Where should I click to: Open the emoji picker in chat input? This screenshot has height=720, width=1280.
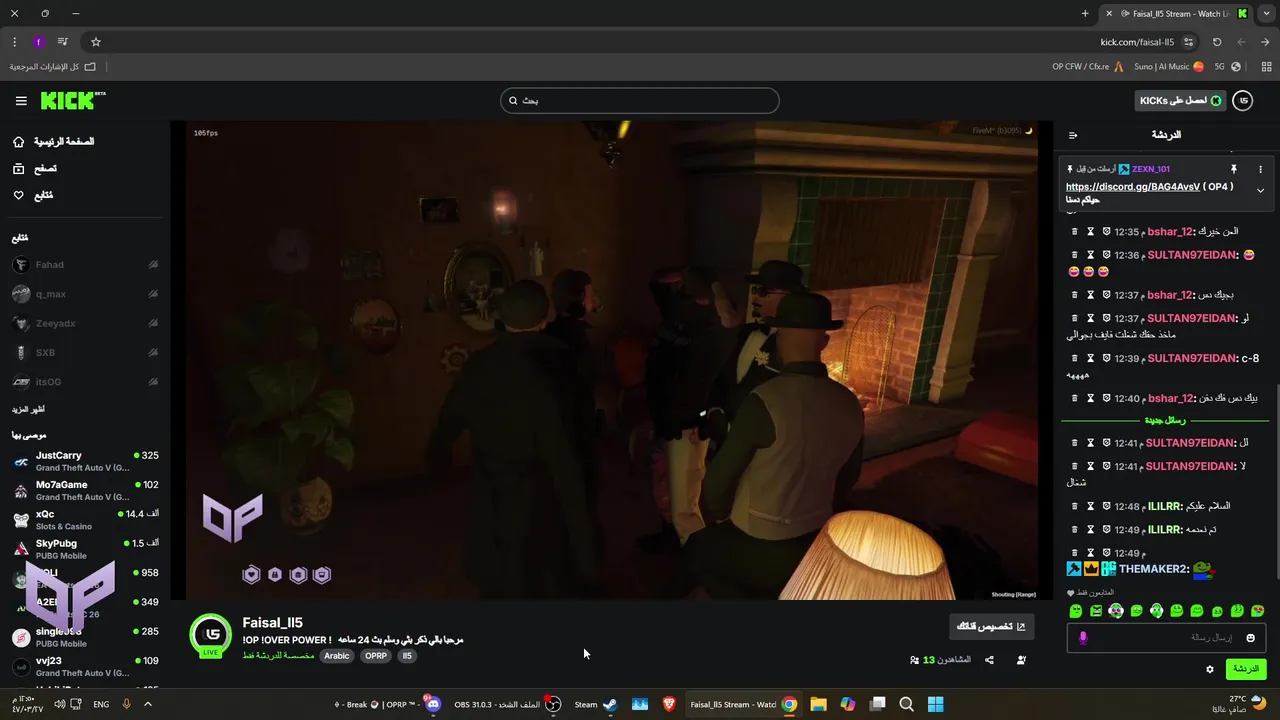(1250, 638)
